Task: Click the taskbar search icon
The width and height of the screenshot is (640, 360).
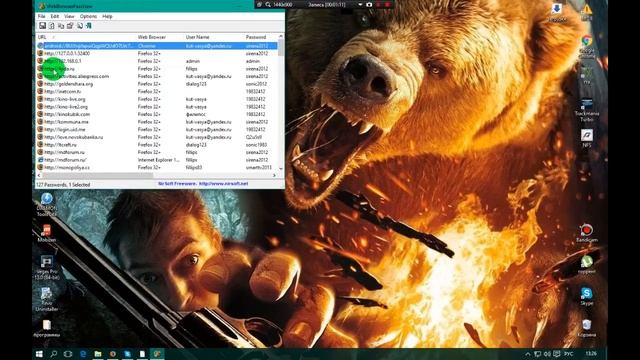Action: 54,354
